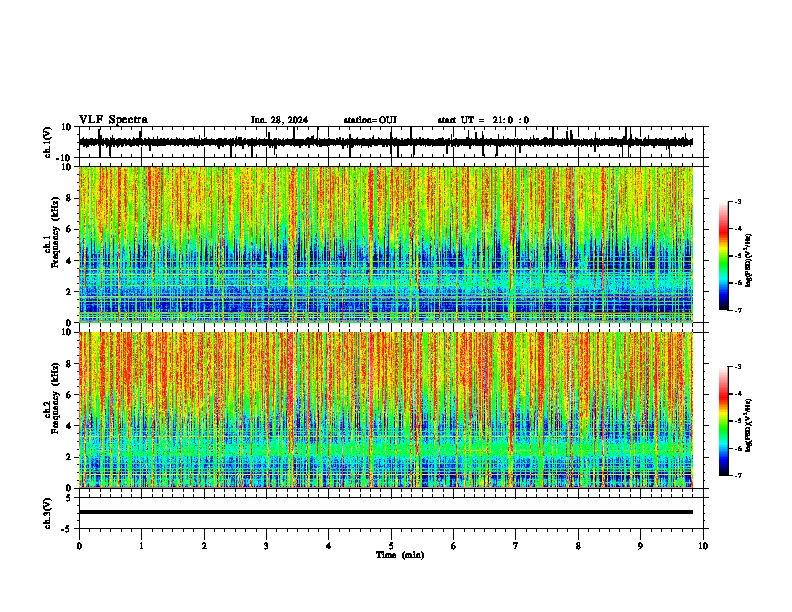Click the ch.3 flat black voltage trace
The image size is (792, 612).
click(x=386, y=512)
